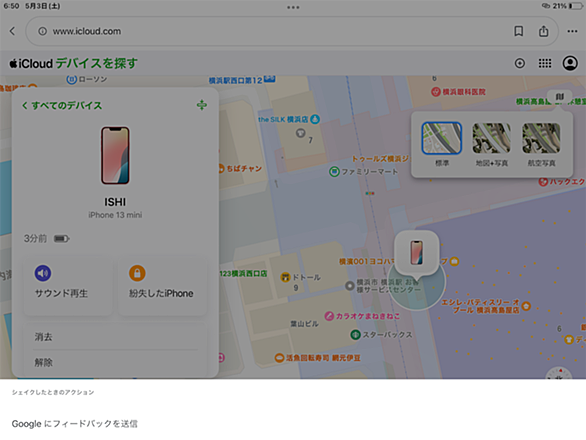Bookmark this page with the bookmark icon
The image size is (586, 440).
518,31
